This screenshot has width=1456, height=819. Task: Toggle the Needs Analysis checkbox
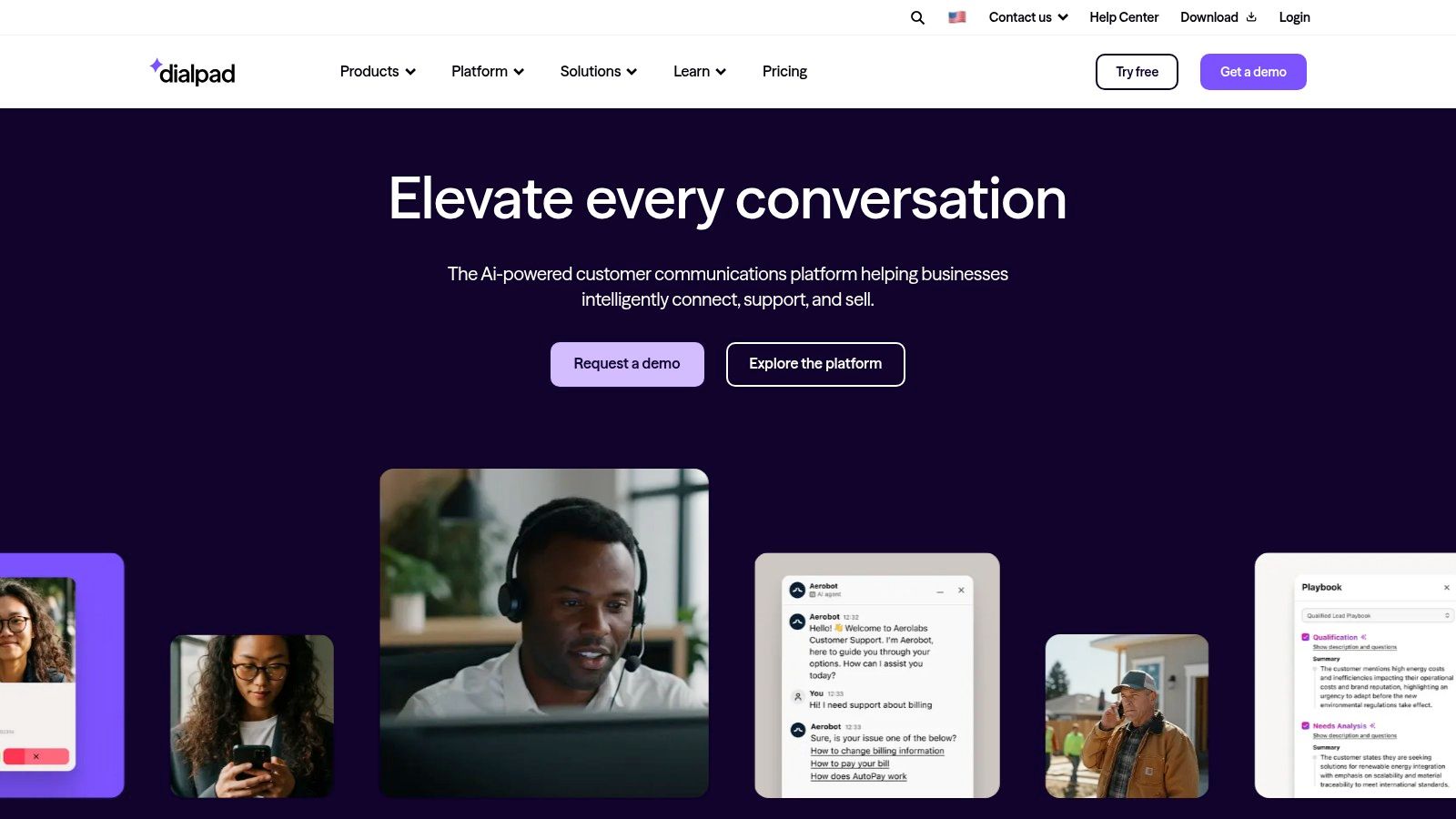[x=1306, y=726]
